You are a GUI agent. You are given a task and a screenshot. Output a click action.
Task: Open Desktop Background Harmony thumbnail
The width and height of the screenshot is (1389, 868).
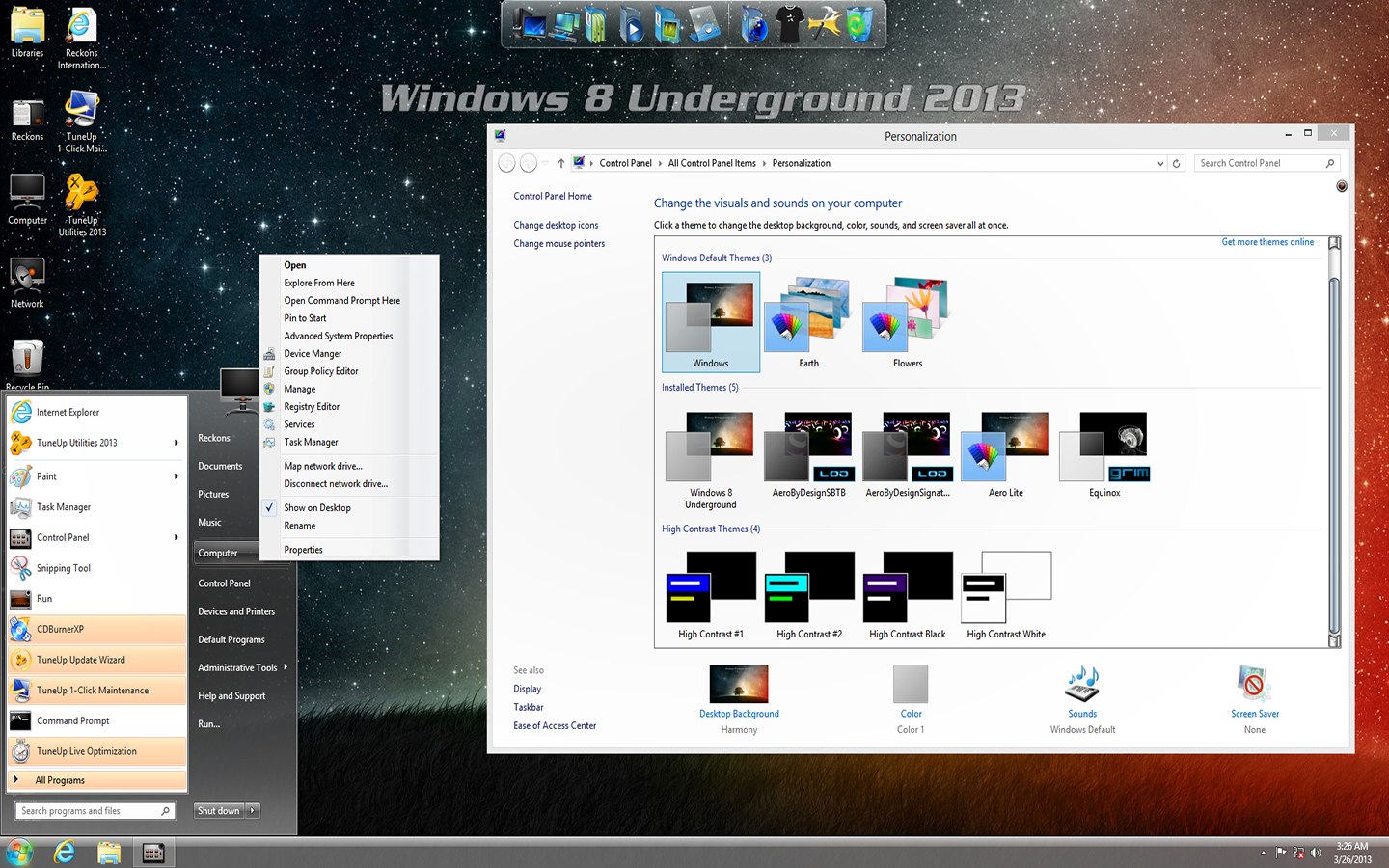[x=739, y=684]
